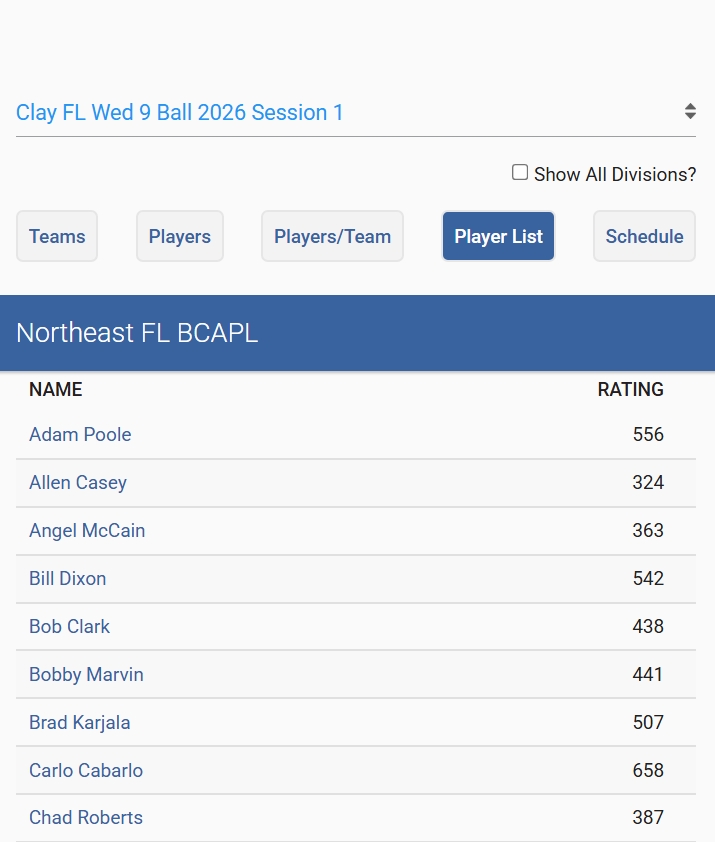
Task: View Angel McCain's player page
Action: [x=87, y=531]
